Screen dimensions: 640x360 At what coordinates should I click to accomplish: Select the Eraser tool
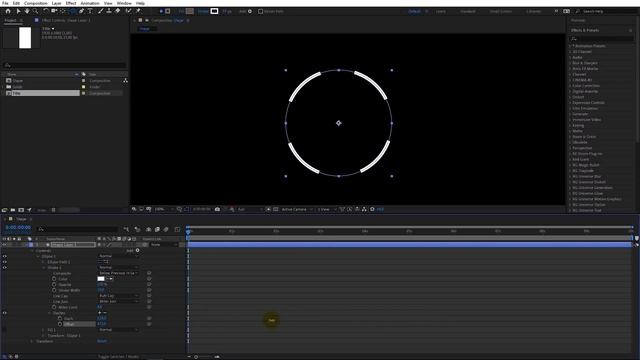118,11
